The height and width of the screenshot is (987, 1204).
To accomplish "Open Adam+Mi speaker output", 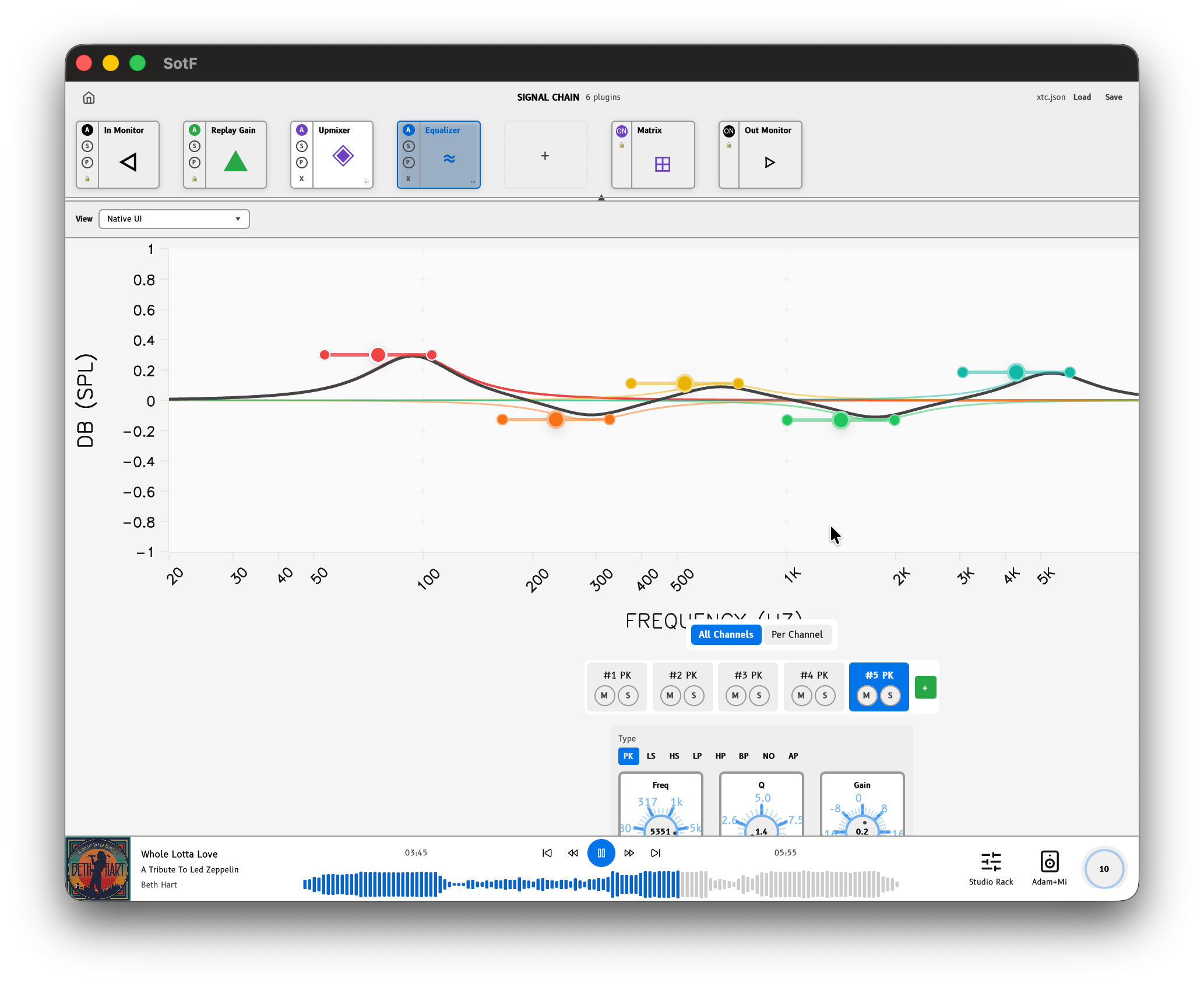I will point(1049,868).
